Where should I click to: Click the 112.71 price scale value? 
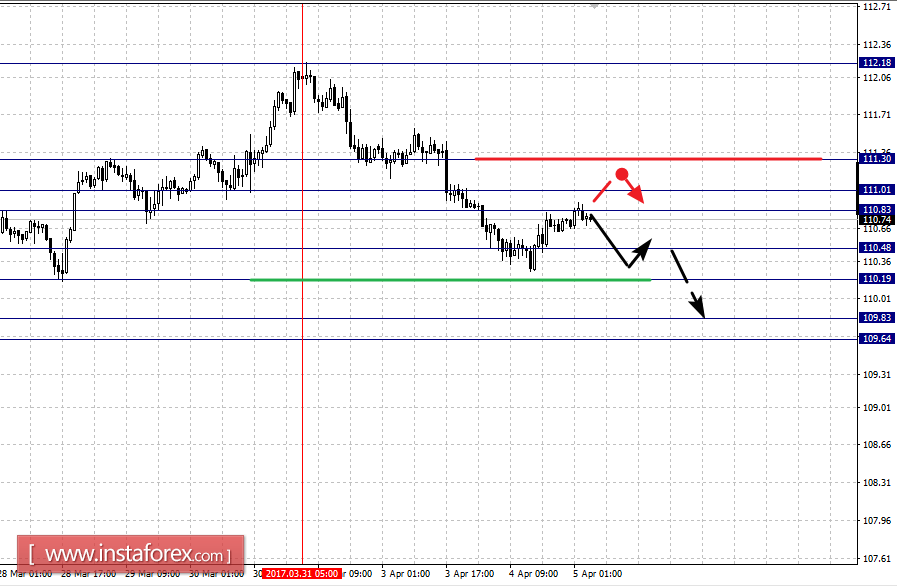click(876, 7)
